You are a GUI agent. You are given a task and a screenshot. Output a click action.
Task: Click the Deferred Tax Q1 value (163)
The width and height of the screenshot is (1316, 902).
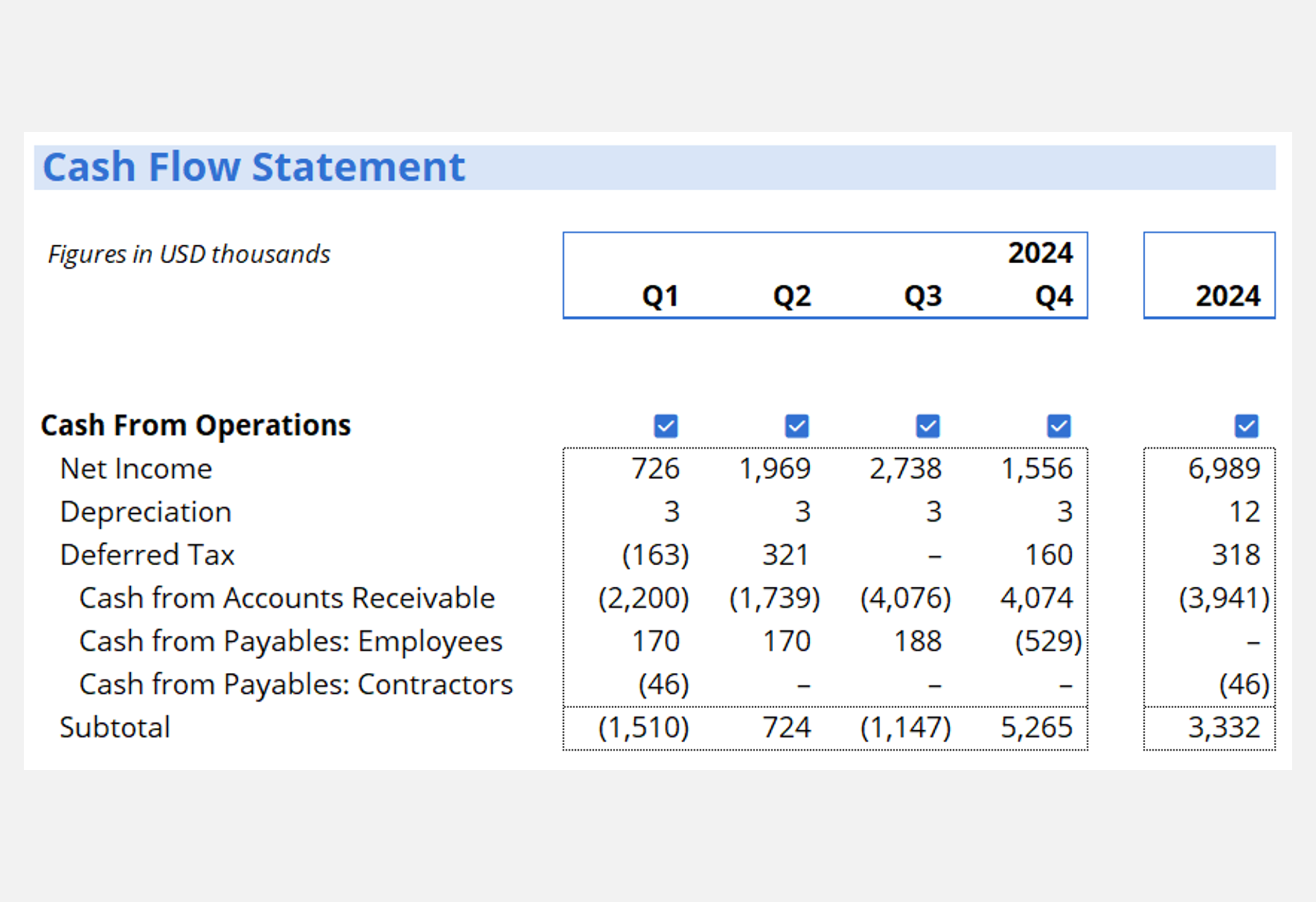(x=655, y=555)
